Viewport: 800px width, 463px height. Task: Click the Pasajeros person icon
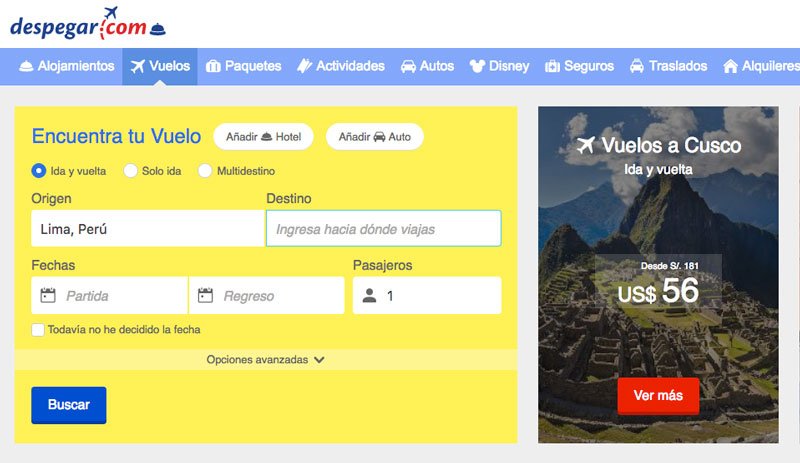coord(369,295)
